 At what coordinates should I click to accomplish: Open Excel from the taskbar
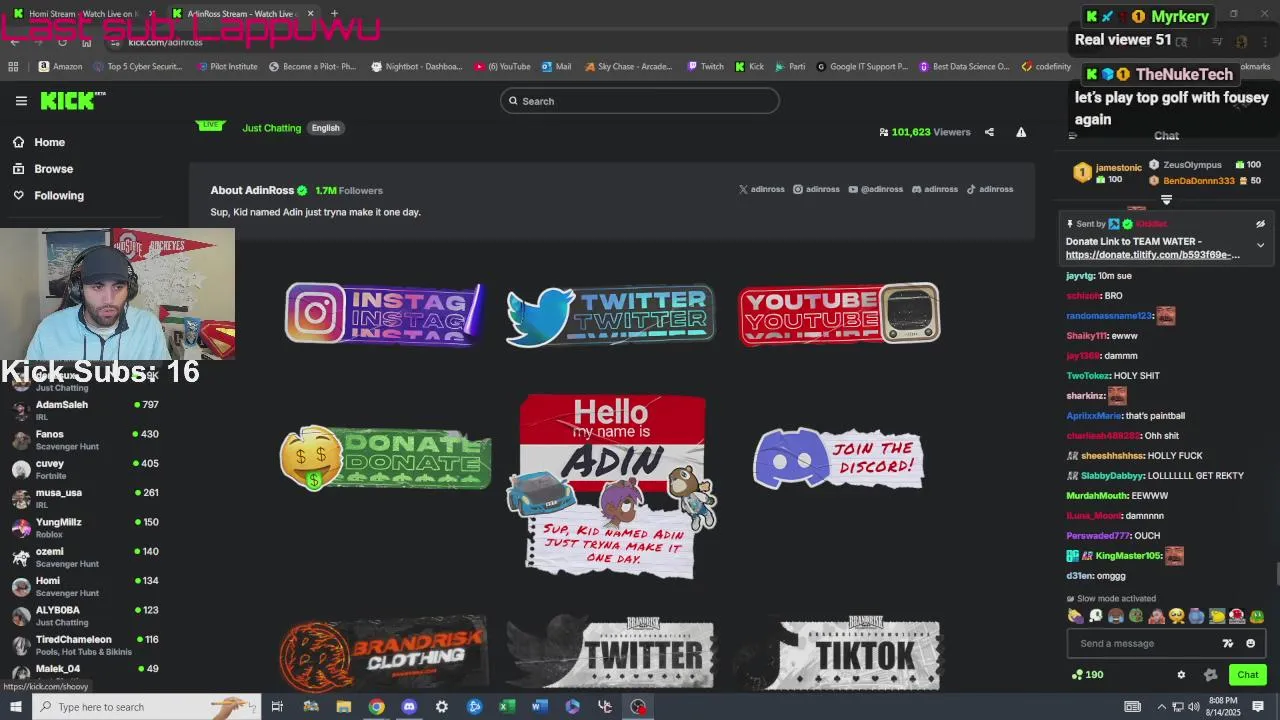[x=507, y=707]
